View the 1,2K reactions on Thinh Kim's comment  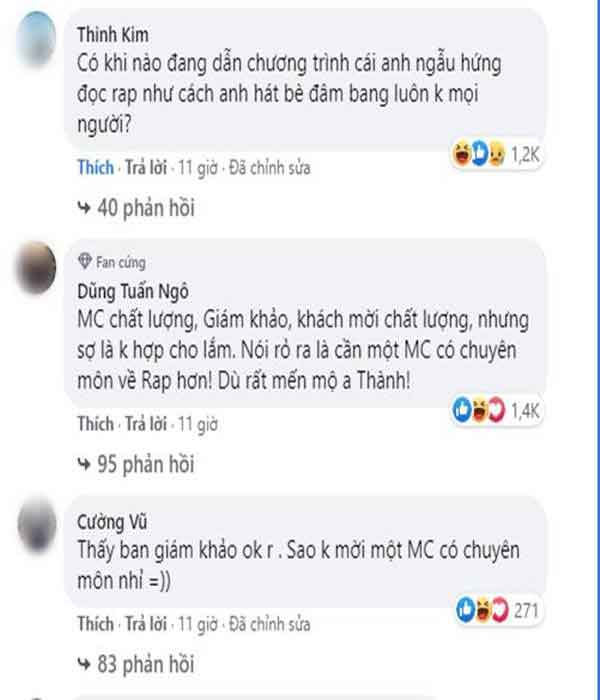[496, 154]
